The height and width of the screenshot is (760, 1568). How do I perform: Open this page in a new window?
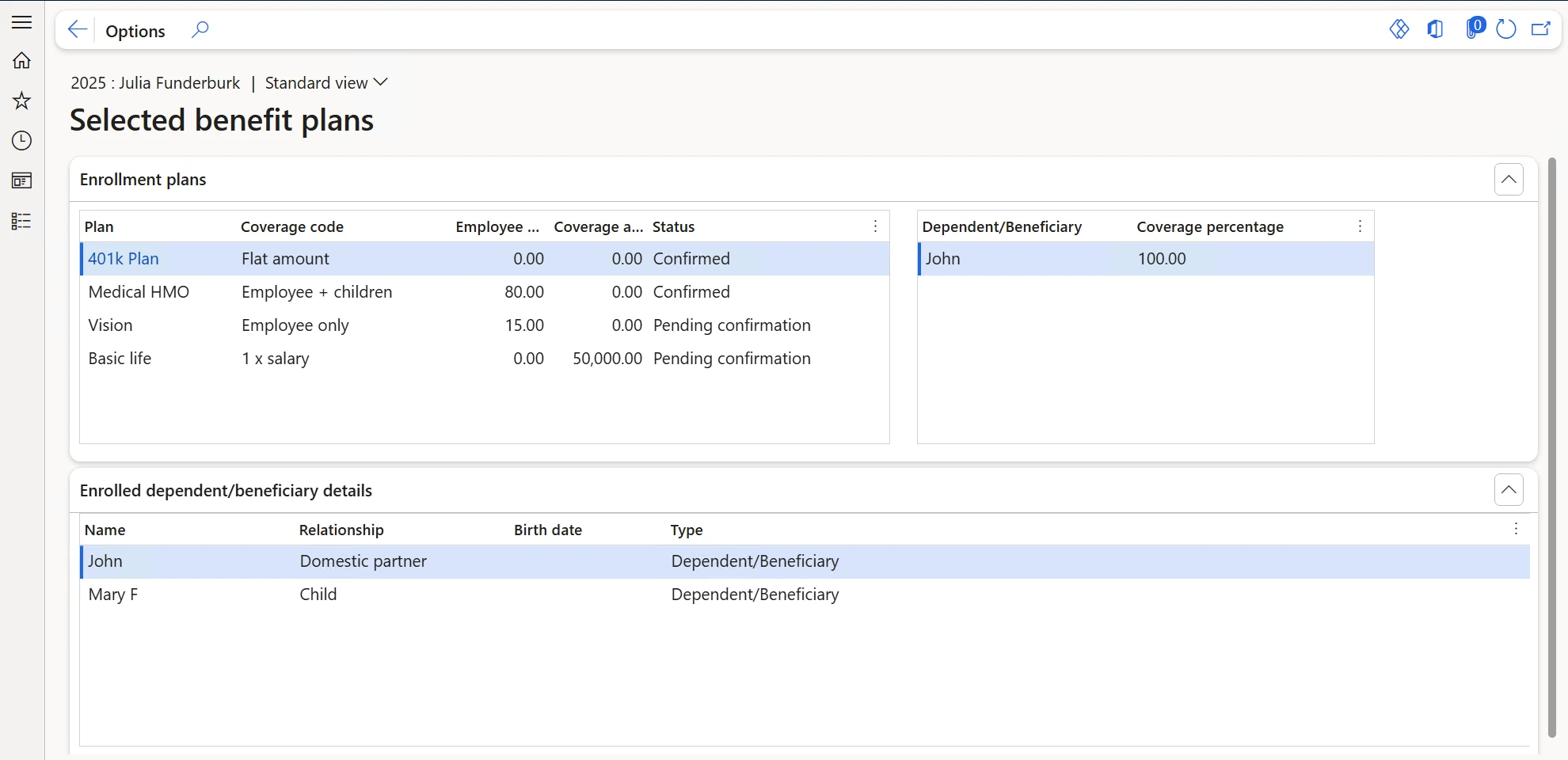pos(1541,29)
